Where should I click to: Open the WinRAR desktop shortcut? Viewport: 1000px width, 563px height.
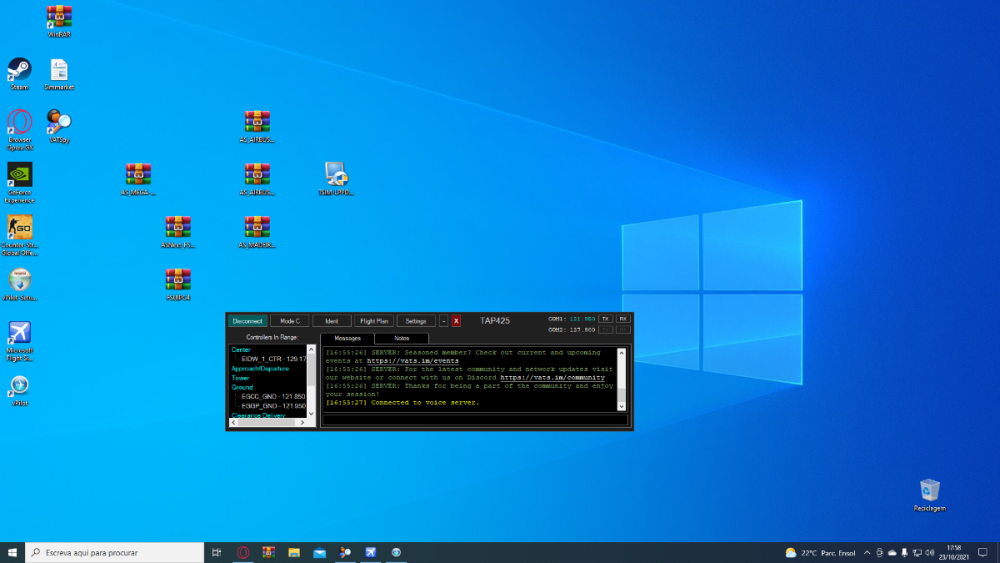click(59, 17)
